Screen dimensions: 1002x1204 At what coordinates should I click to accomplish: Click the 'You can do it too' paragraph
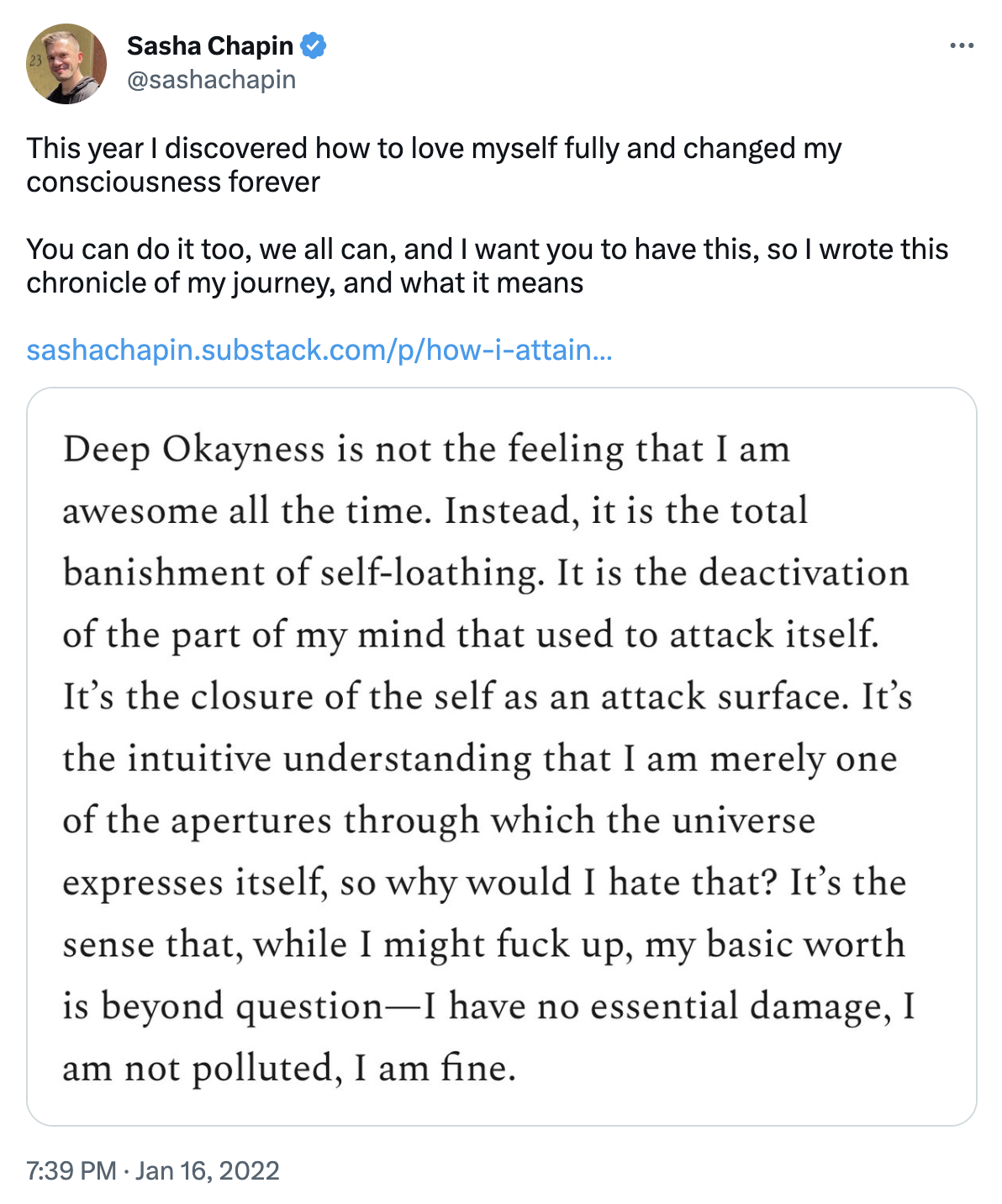pos(488,266)
